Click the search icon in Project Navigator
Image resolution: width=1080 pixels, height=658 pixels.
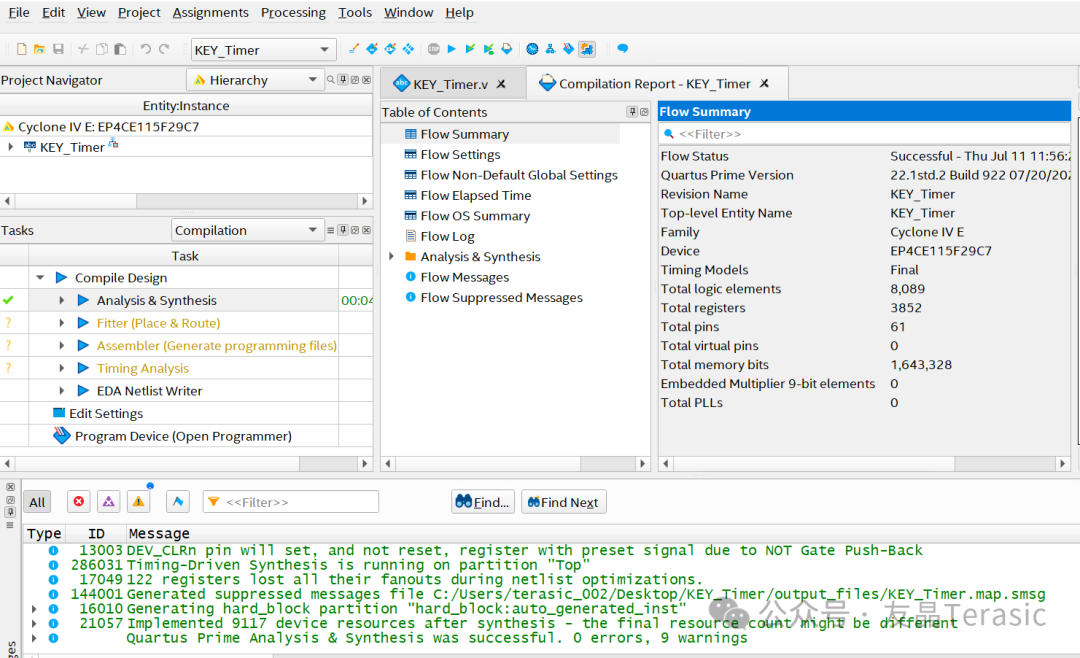[x=331, y=80]
